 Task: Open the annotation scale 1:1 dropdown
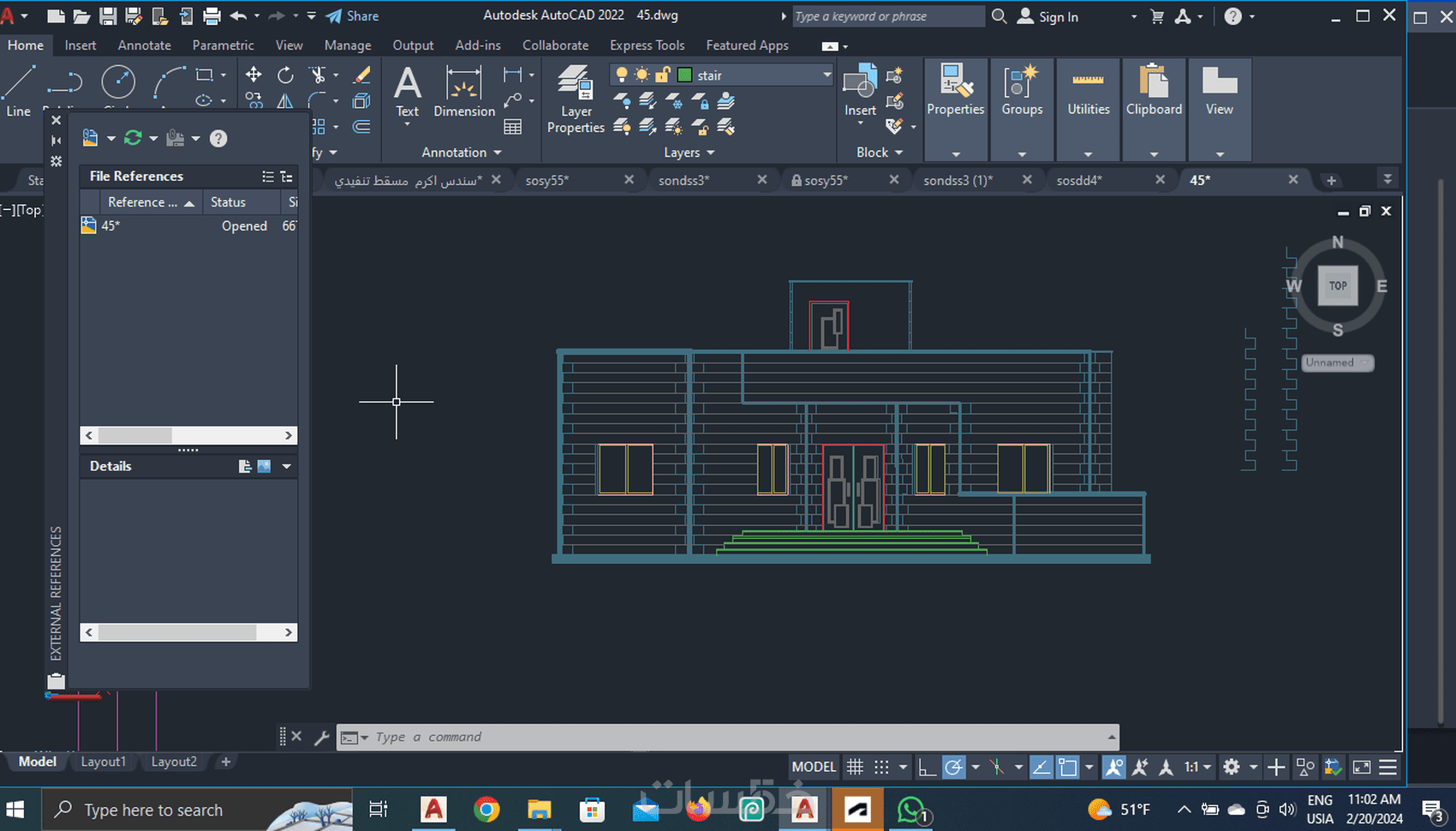pos(1198,767)
